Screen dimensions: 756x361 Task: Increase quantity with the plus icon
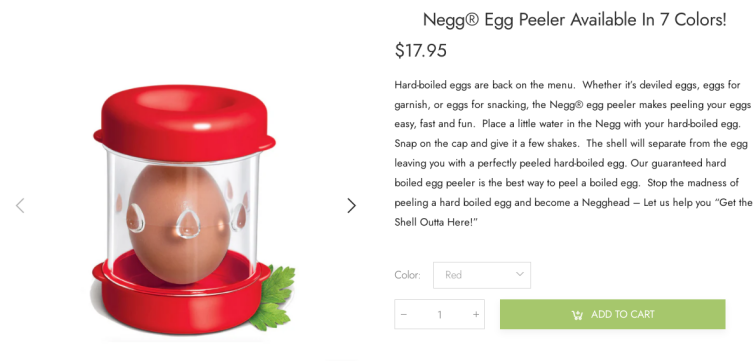pos(476,314)
